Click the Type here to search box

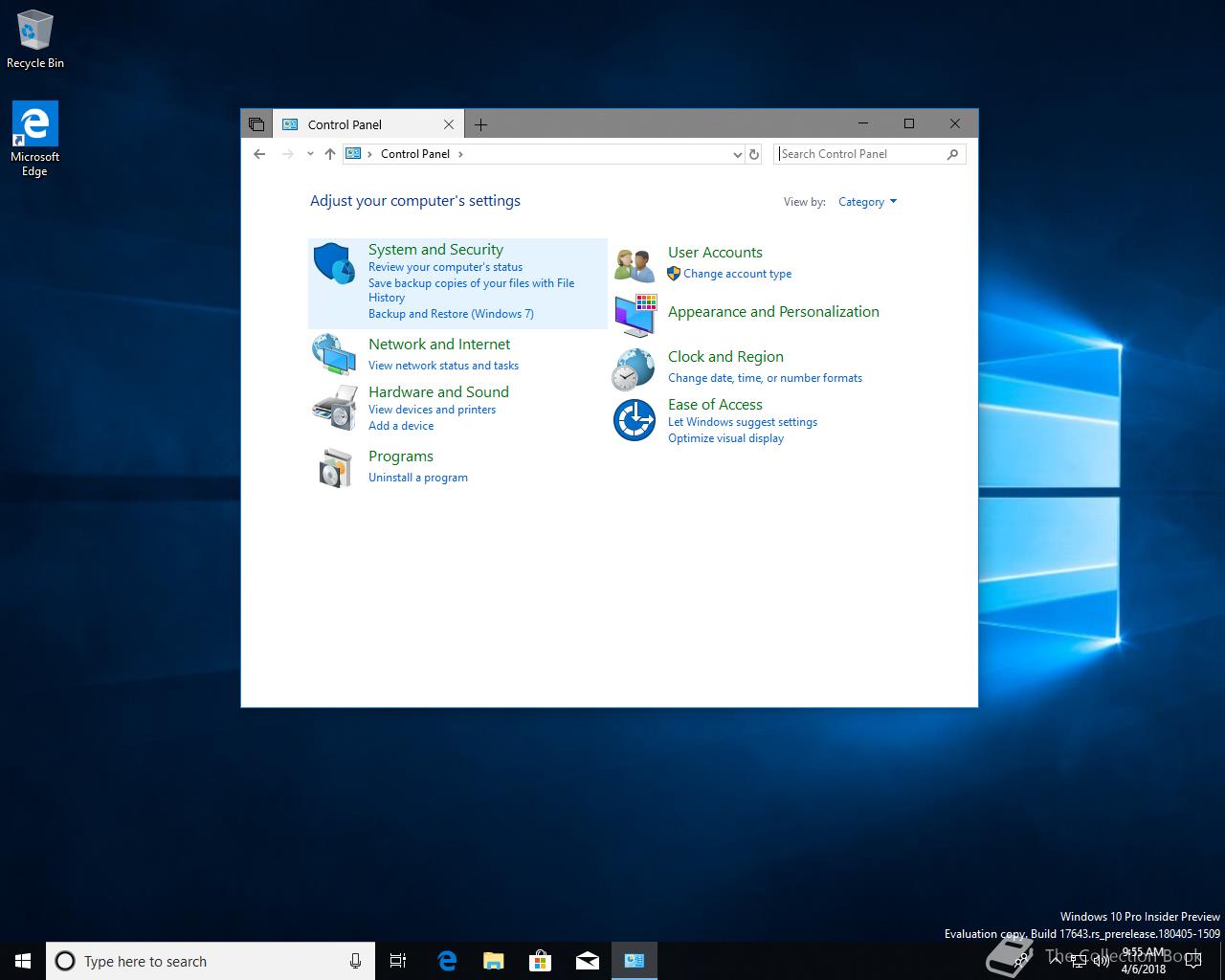click(211, 961)
